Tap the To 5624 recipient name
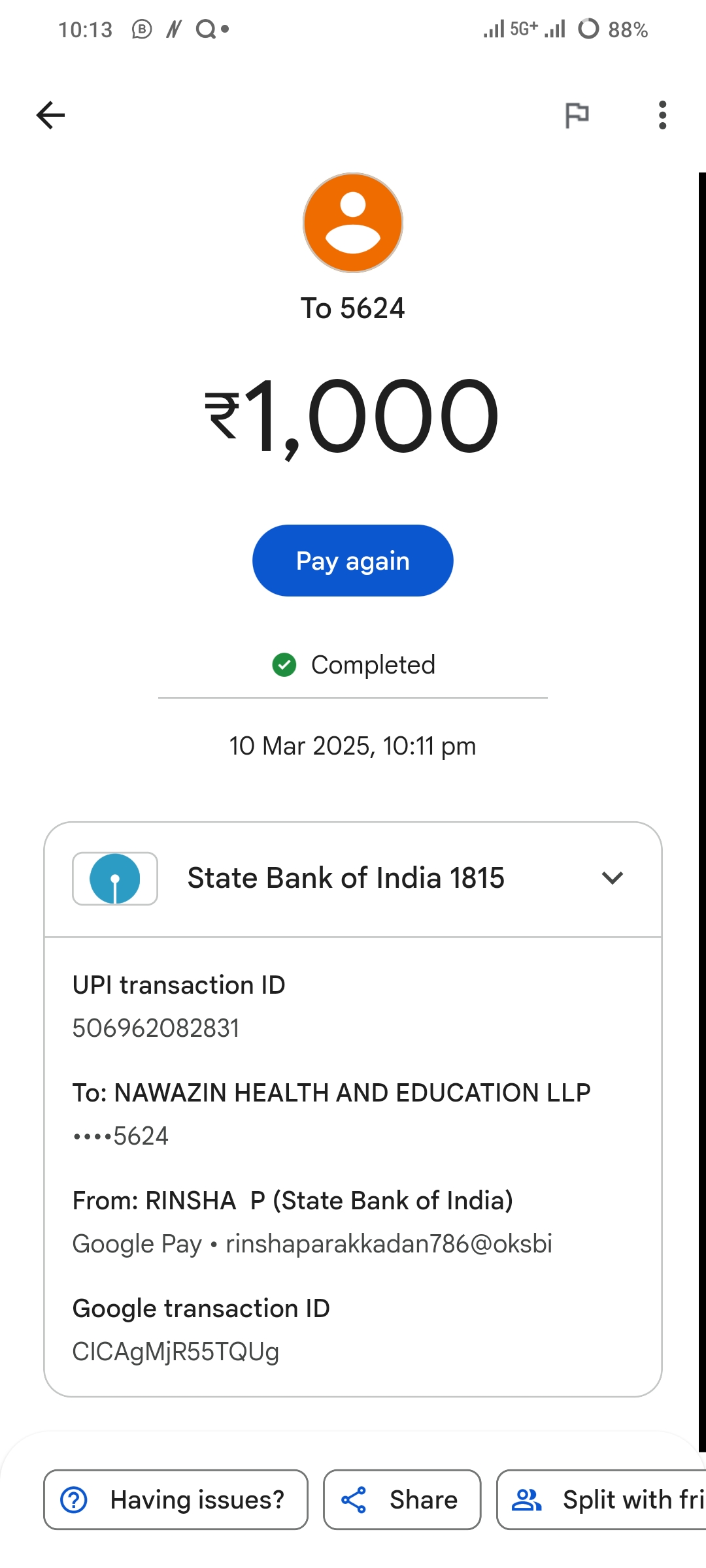 click(x=353, y=308)
